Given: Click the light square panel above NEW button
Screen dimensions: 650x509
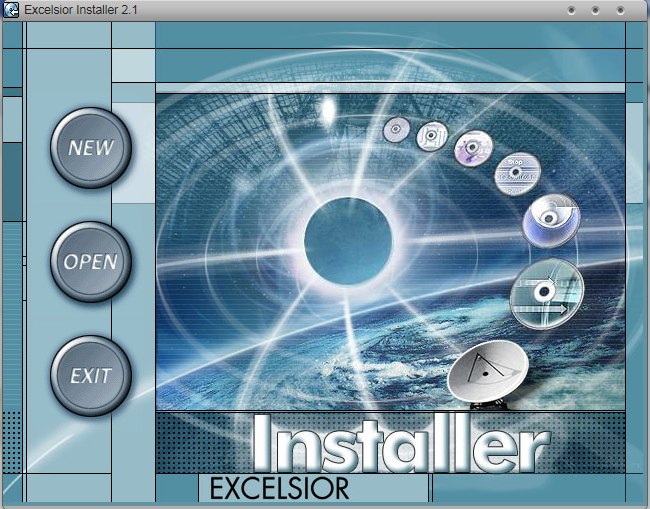Looking at the screenshot, I should (x=133, y=66).
